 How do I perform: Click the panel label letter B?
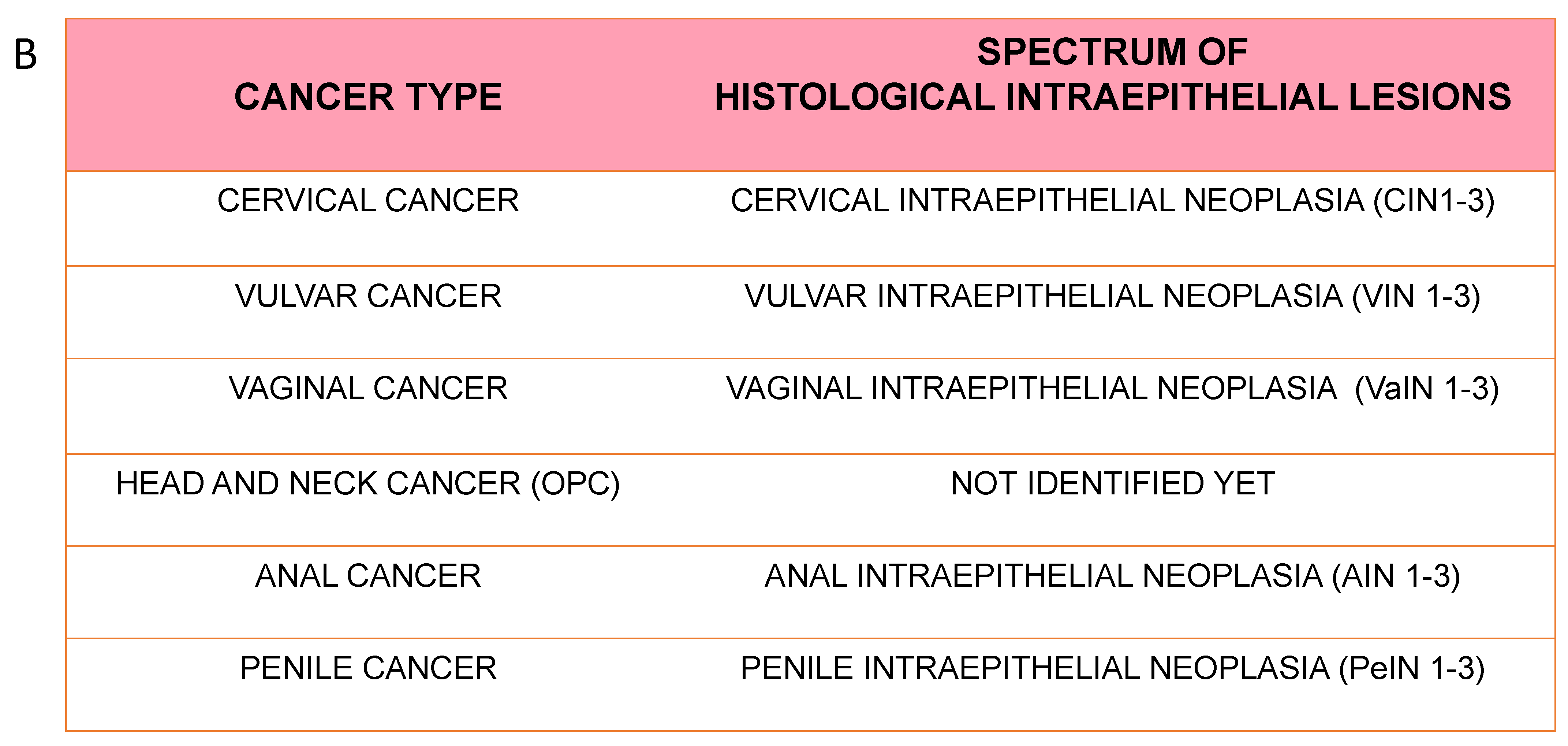click(x=26, y=55)
